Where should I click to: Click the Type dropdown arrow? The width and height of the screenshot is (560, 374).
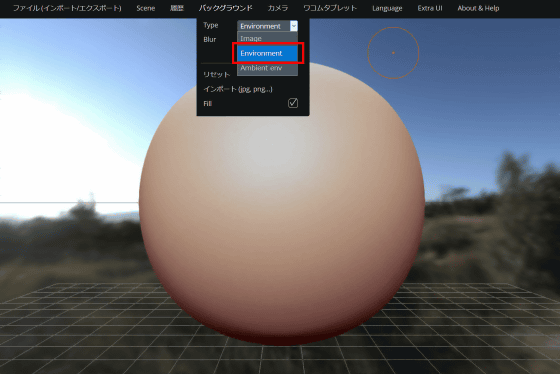[x=294, y=26]
